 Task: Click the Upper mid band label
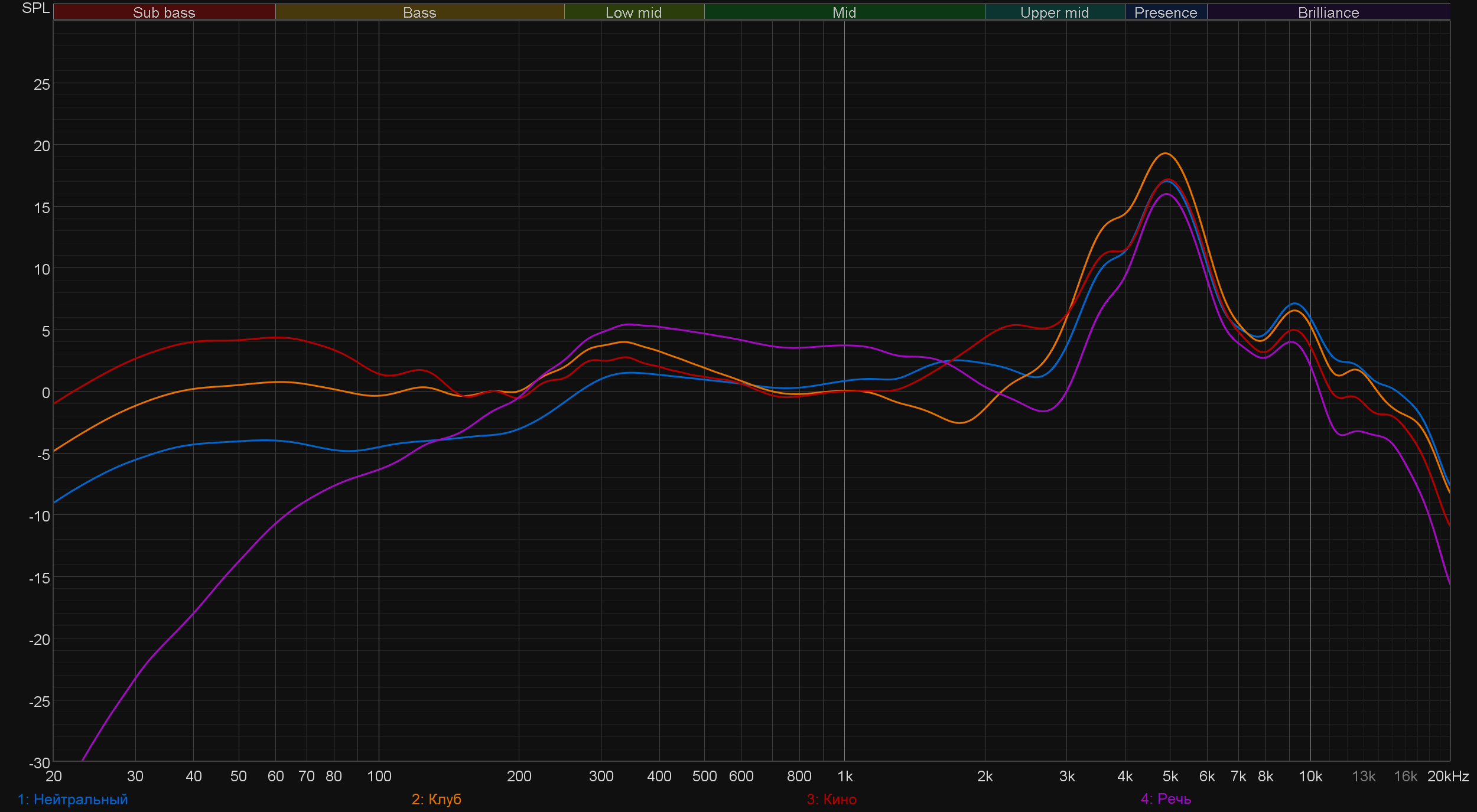tap(1054, 12)
